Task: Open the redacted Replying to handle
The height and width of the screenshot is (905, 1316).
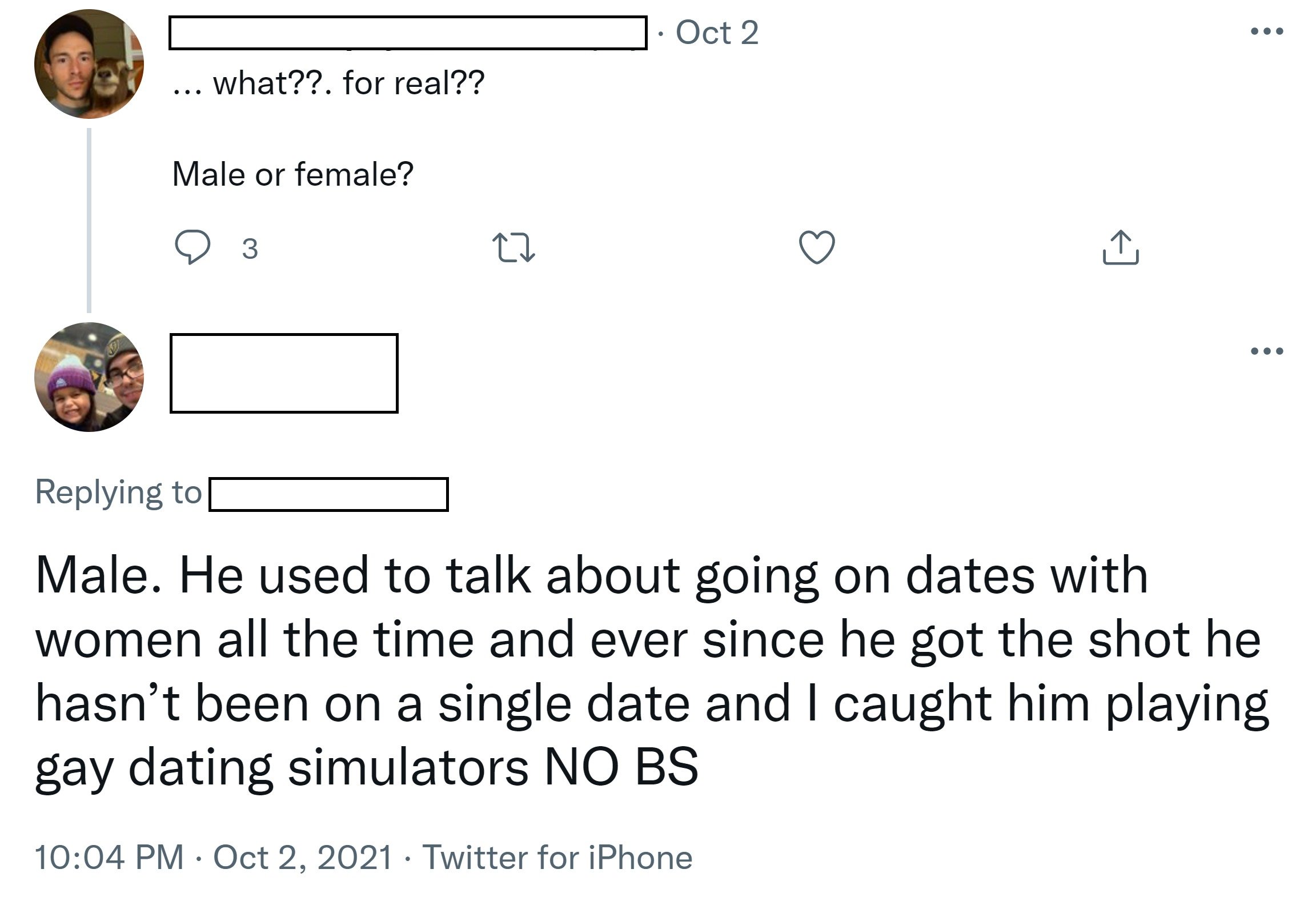Action: tap(328, 494)
